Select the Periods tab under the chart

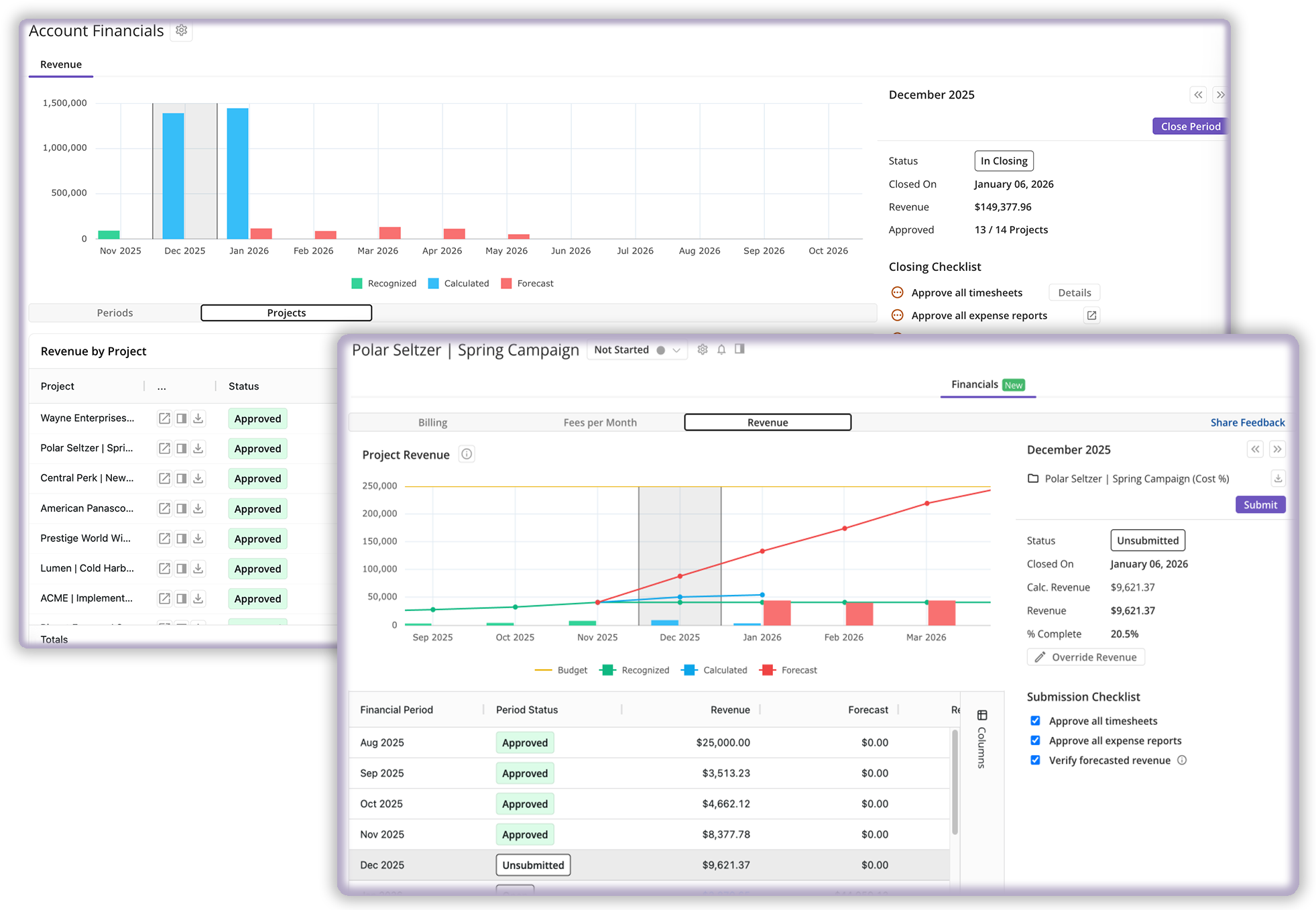tap(115, 312)
